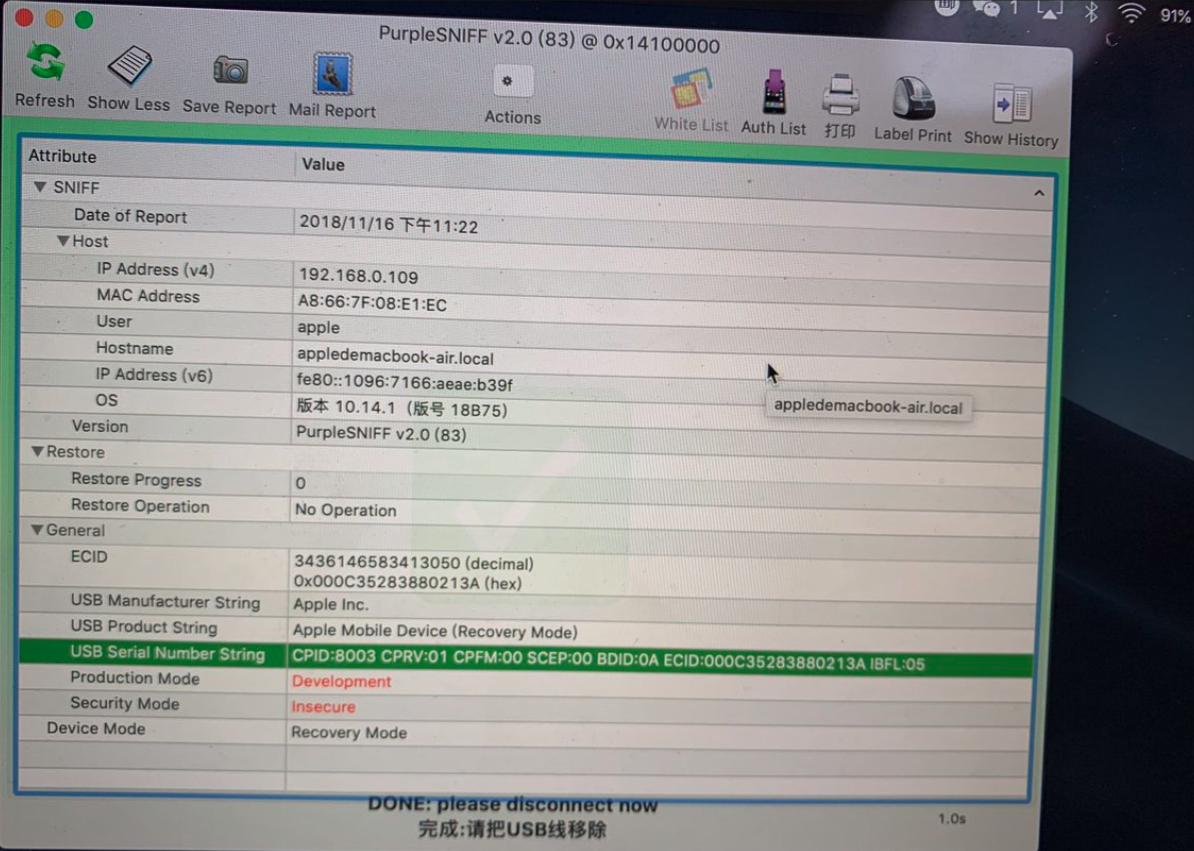Click the 192.168.0.109 value

[359, 276]
